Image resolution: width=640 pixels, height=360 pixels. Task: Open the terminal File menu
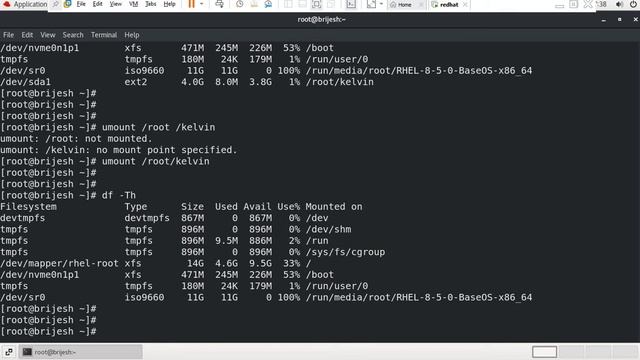8,35
